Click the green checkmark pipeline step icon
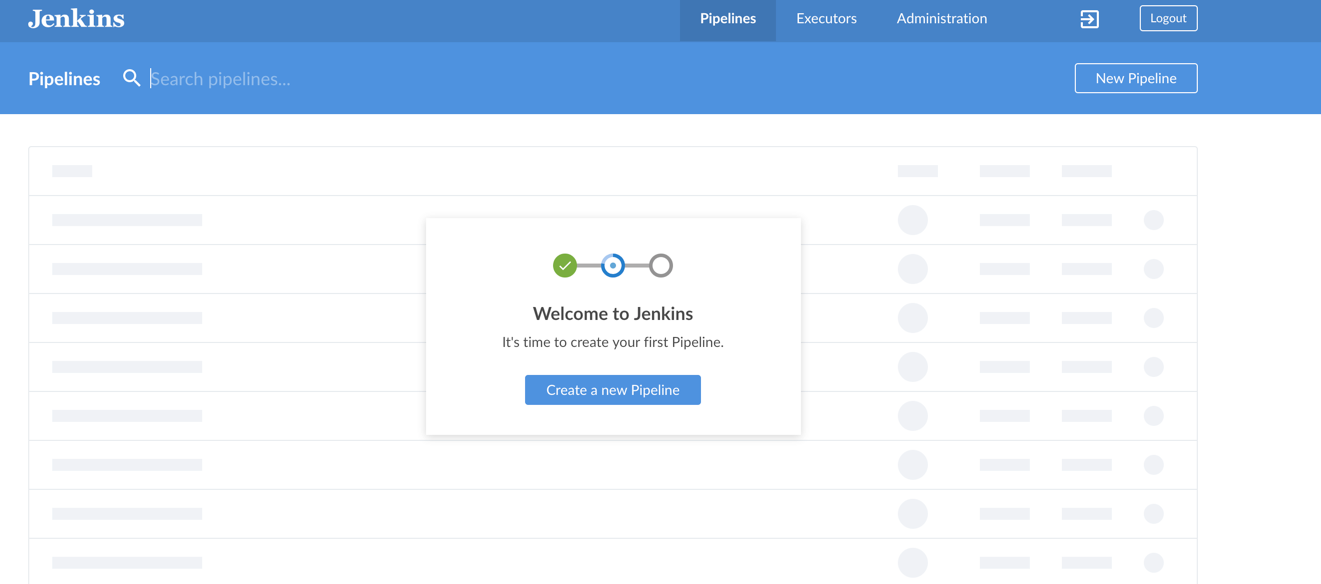The image size is (1321, 584). [x=565, y=265]
